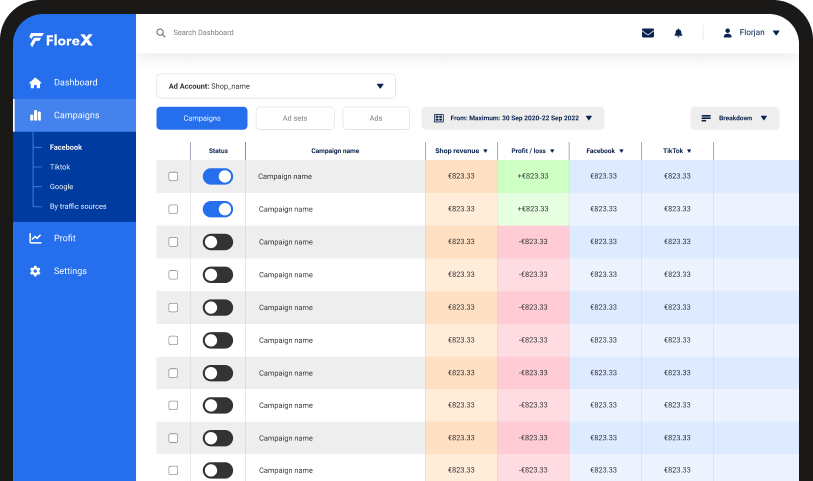
Task: Click the Campaigns bar chart icon
Action: 36,115
